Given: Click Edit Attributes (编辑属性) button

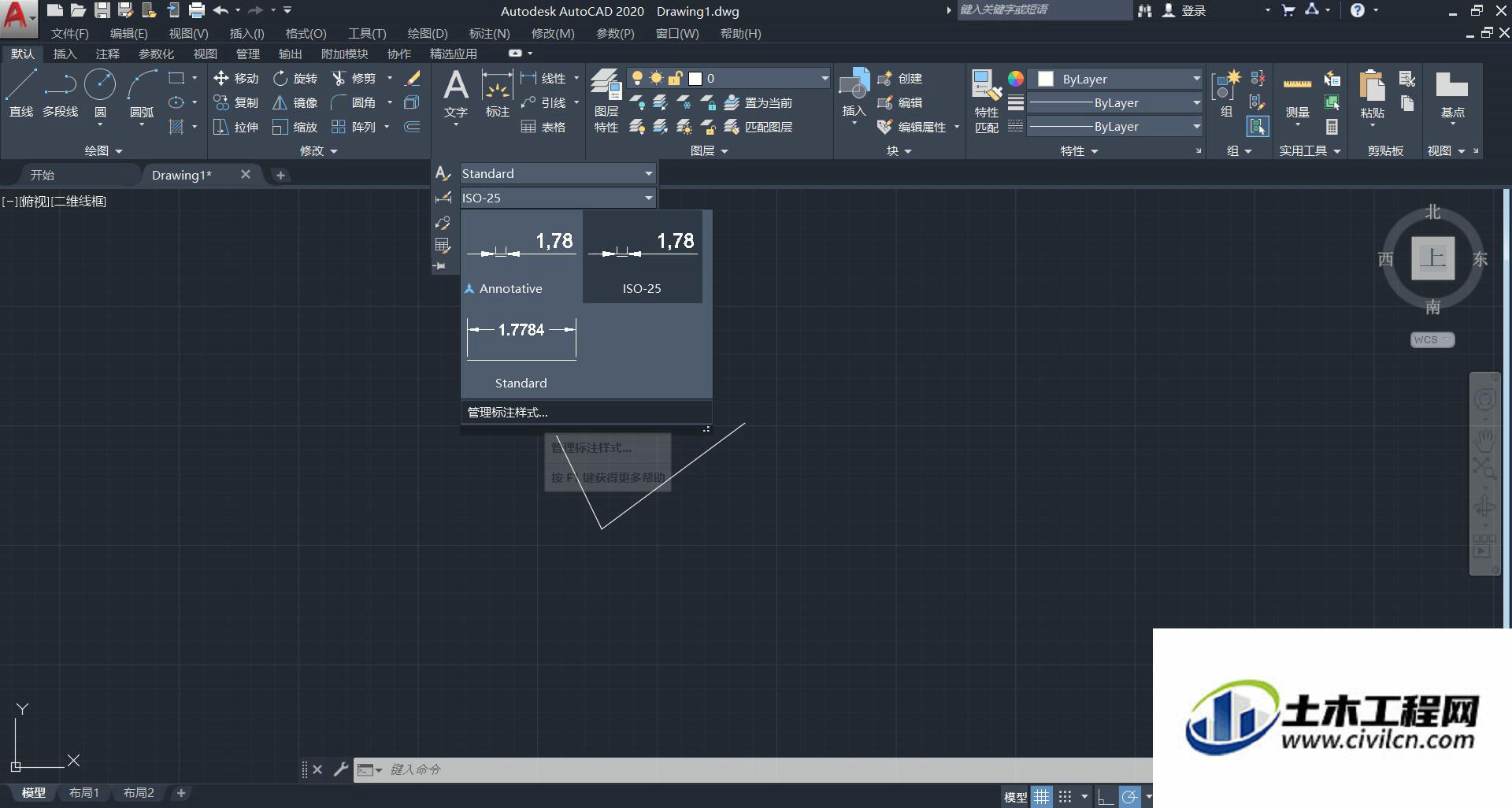Looking at the screenshot, I should pos(912,127).
